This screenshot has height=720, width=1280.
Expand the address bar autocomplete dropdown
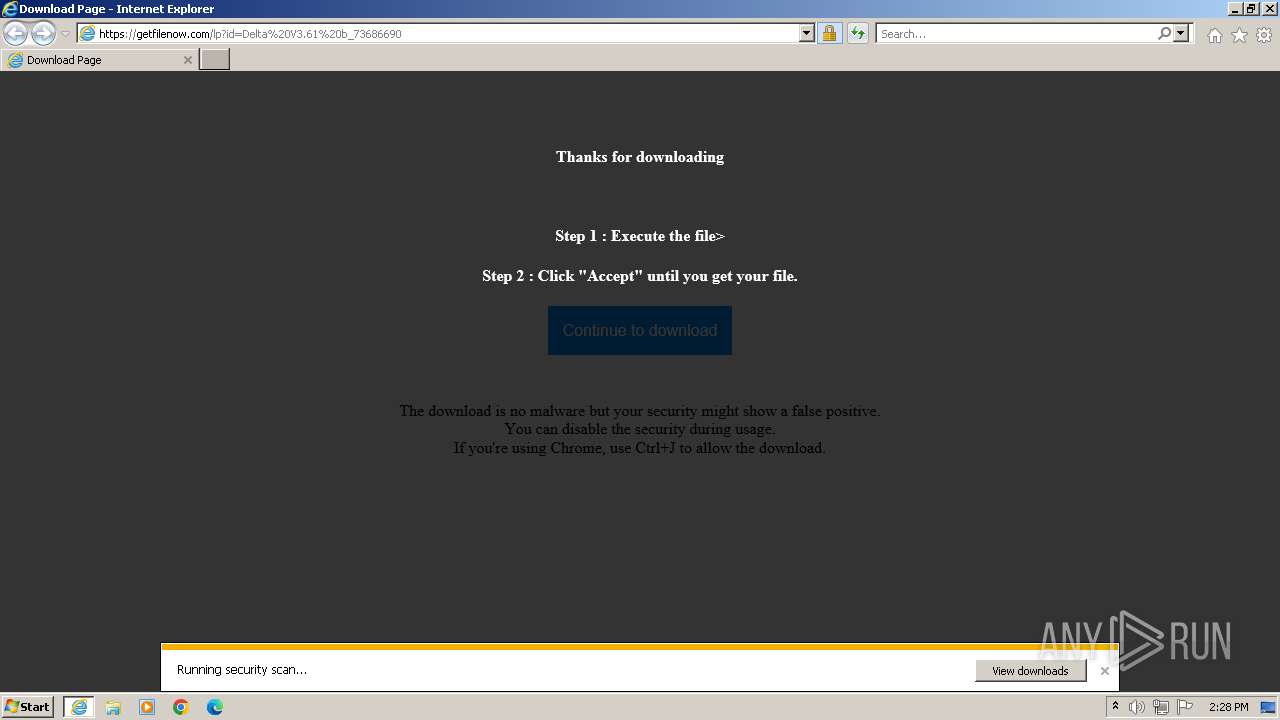coord(807,34)
